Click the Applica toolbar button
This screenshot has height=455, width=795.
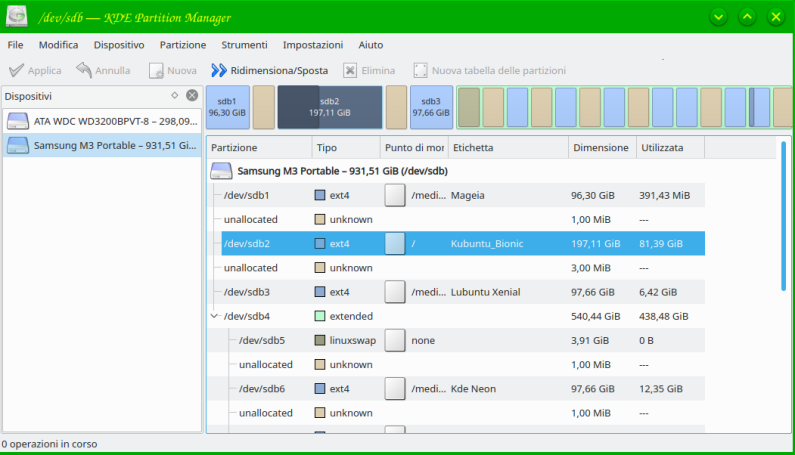coord(35,71)
